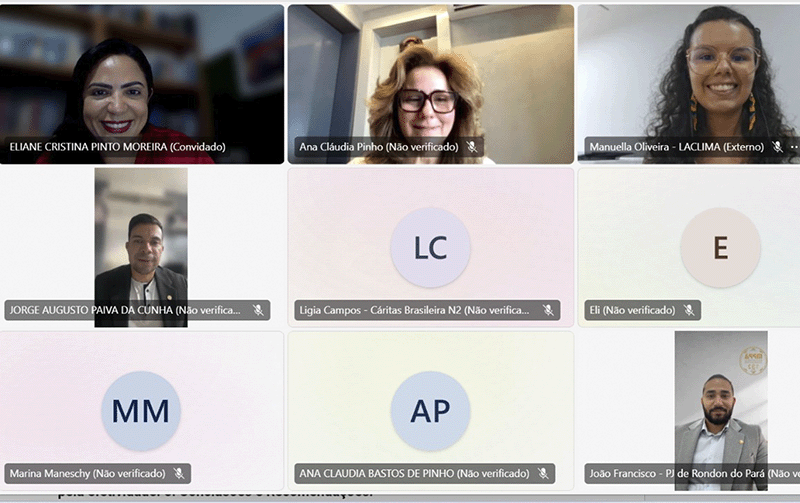Click João Francisco's video feed
Screen dimensions: 800x503
tap(721, 411)
